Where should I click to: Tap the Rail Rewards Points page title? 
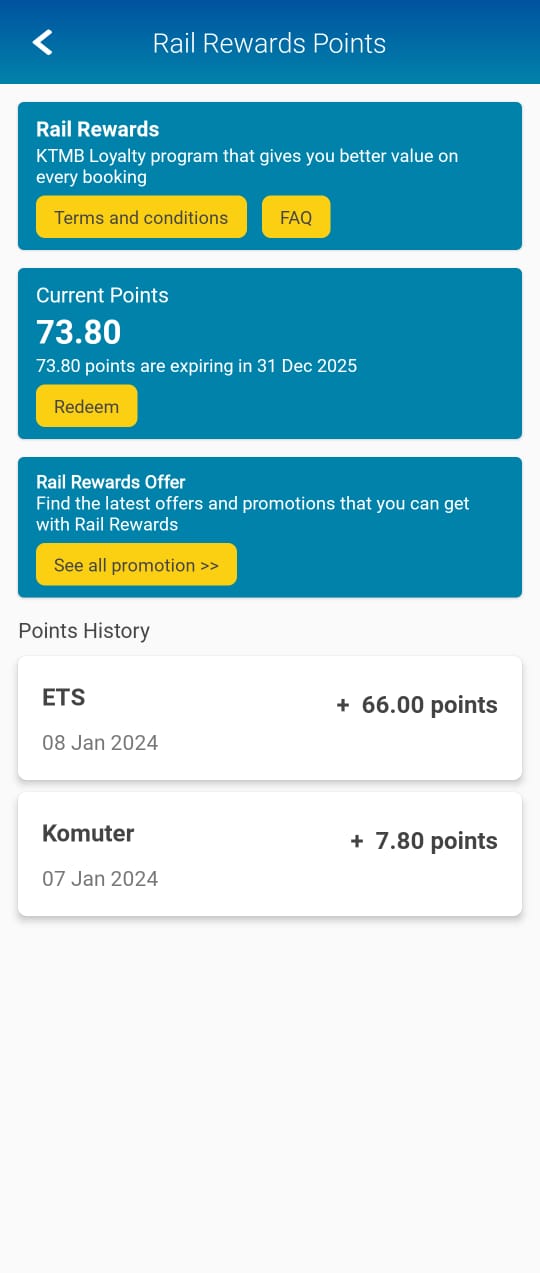[x=269, y=43]
